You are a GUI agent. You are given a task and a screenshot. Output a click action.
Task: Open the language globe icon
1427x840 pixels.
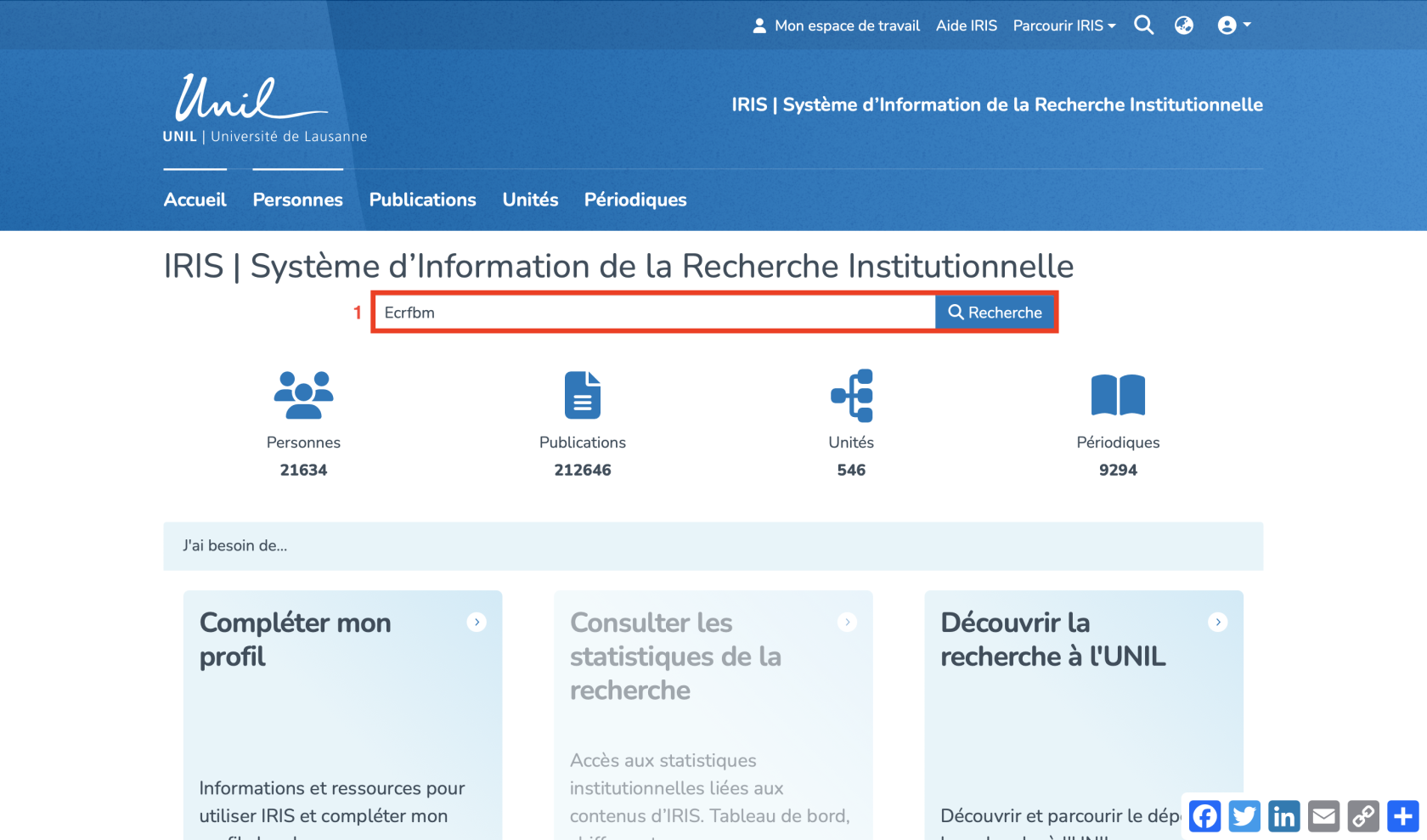[1183, 25]
